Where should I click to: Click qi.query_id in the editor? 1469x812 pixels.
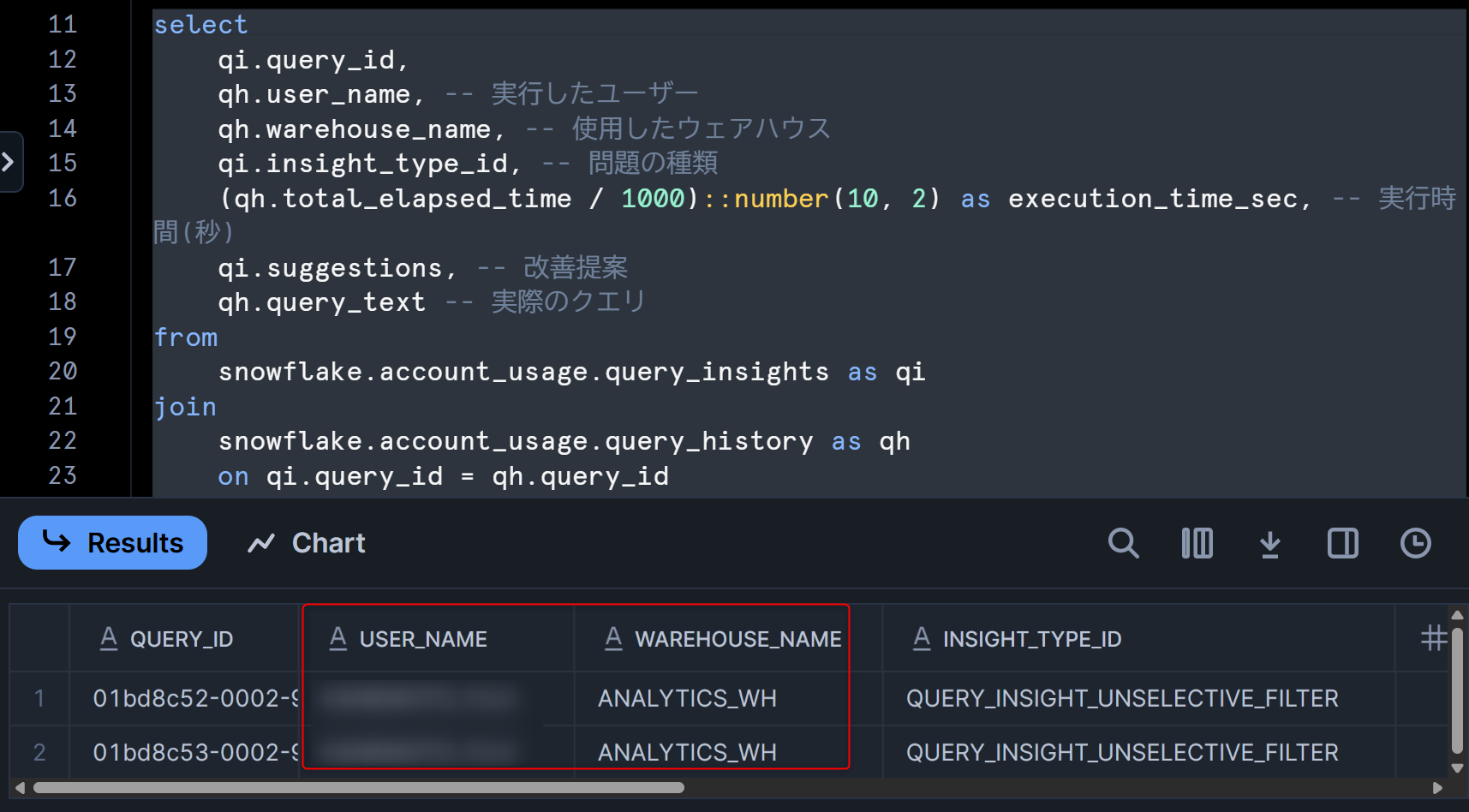(x=306, y=60)
